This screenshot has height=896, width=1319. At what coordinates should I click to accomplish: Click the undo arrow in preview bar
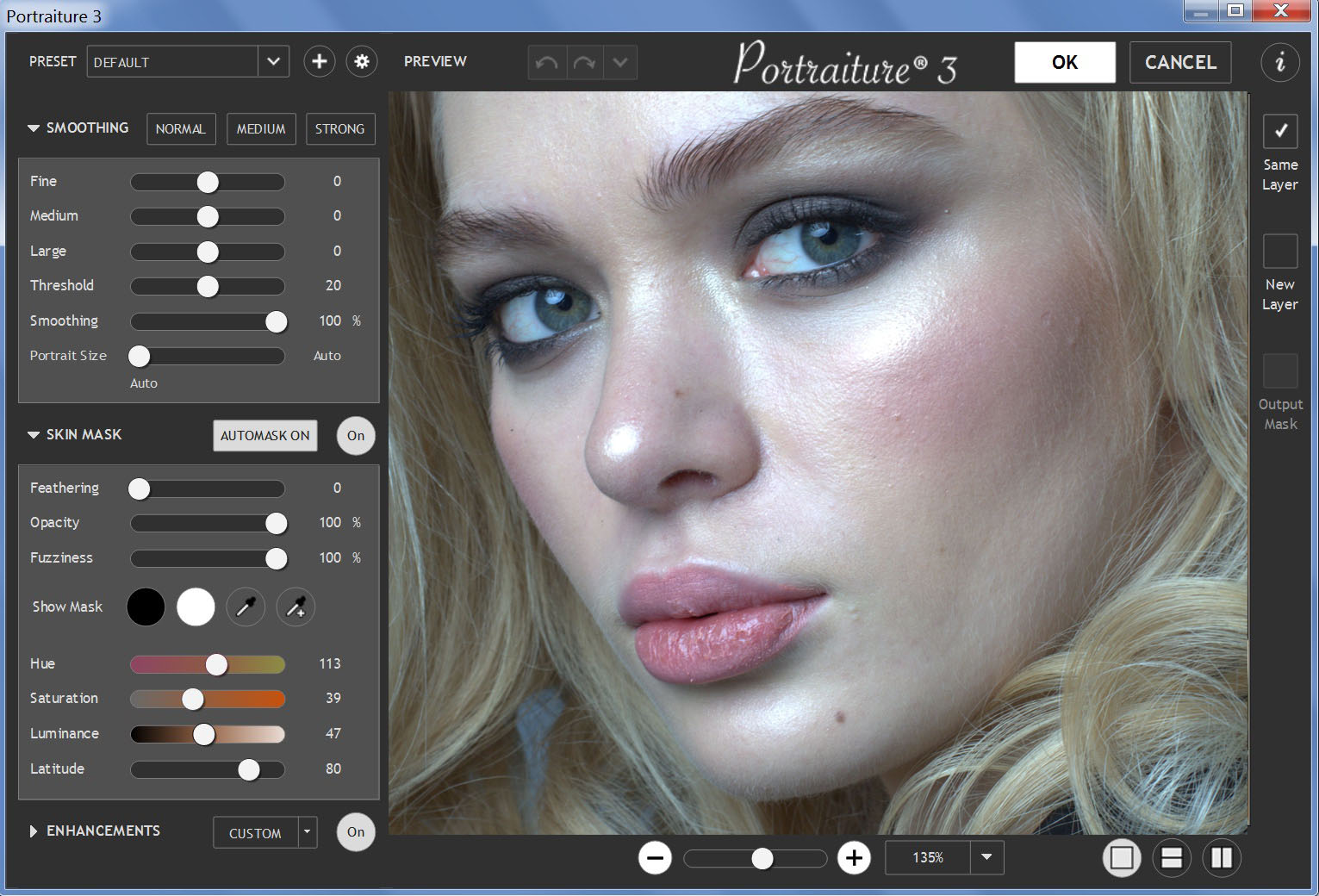tap(547, 63)
